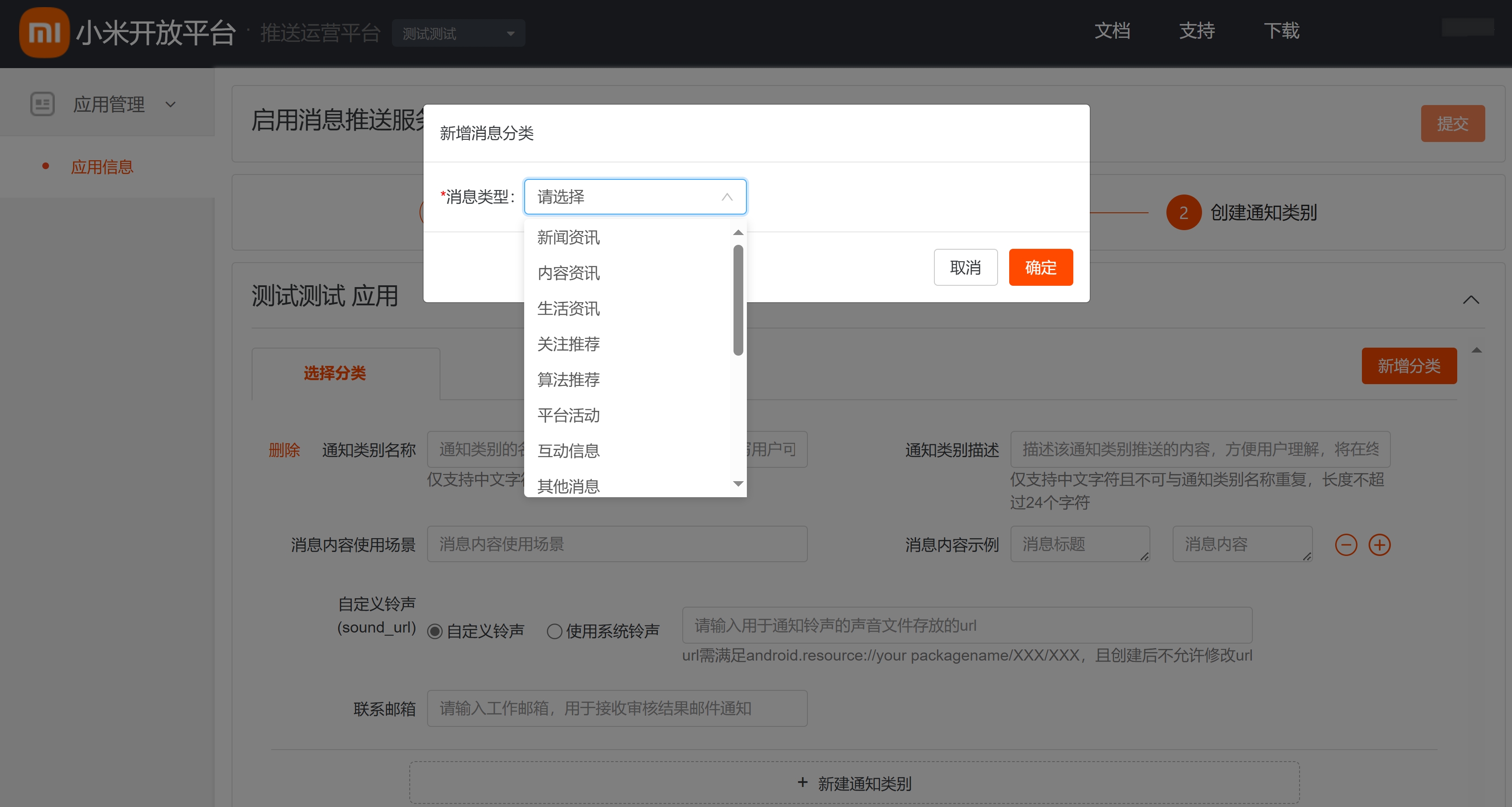Select the 自定义铃声 radio button
The image size is (1512, 807).
click(x=435, y=631)
